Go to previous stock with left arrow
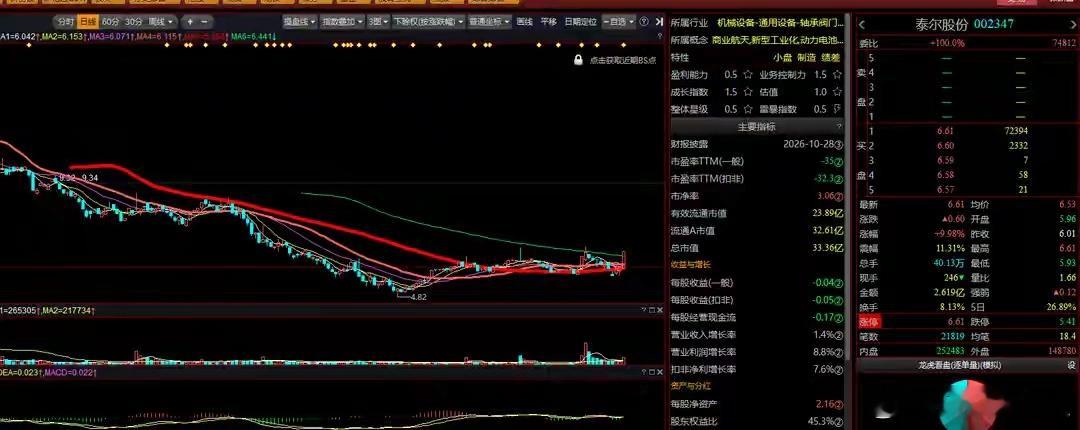The height and width of the screenshot is (430, 1080). tap(862, 25)
